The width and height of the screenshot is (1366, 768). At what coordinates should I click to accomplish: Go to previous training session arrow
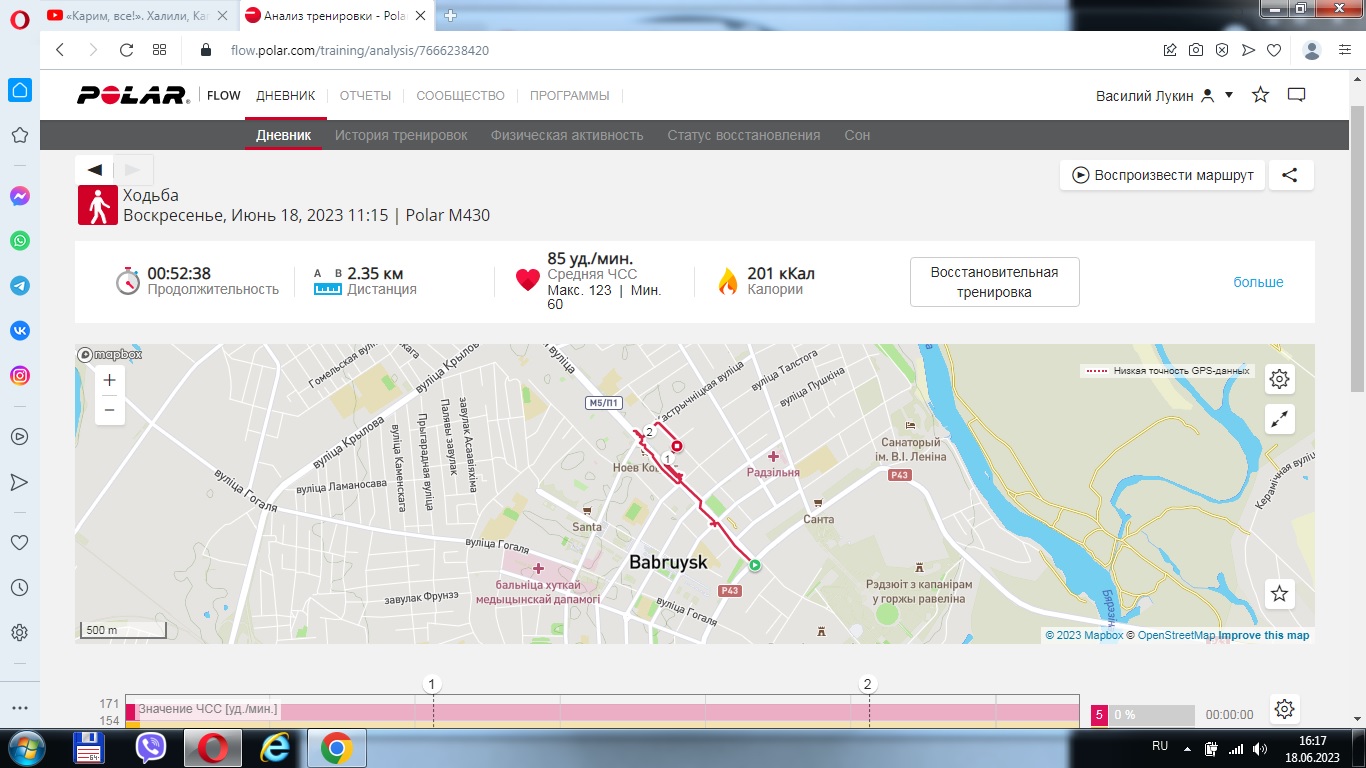pyautogui.click(x=95, y=169)
